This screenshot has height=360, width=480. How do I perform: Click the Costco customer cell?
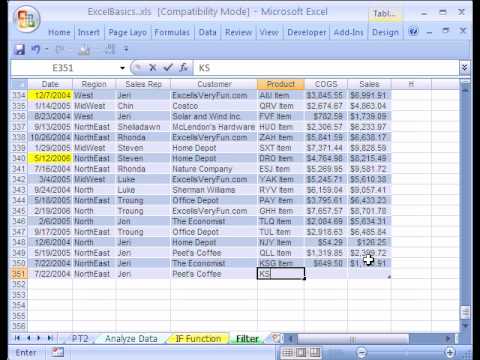coord(214,106)
